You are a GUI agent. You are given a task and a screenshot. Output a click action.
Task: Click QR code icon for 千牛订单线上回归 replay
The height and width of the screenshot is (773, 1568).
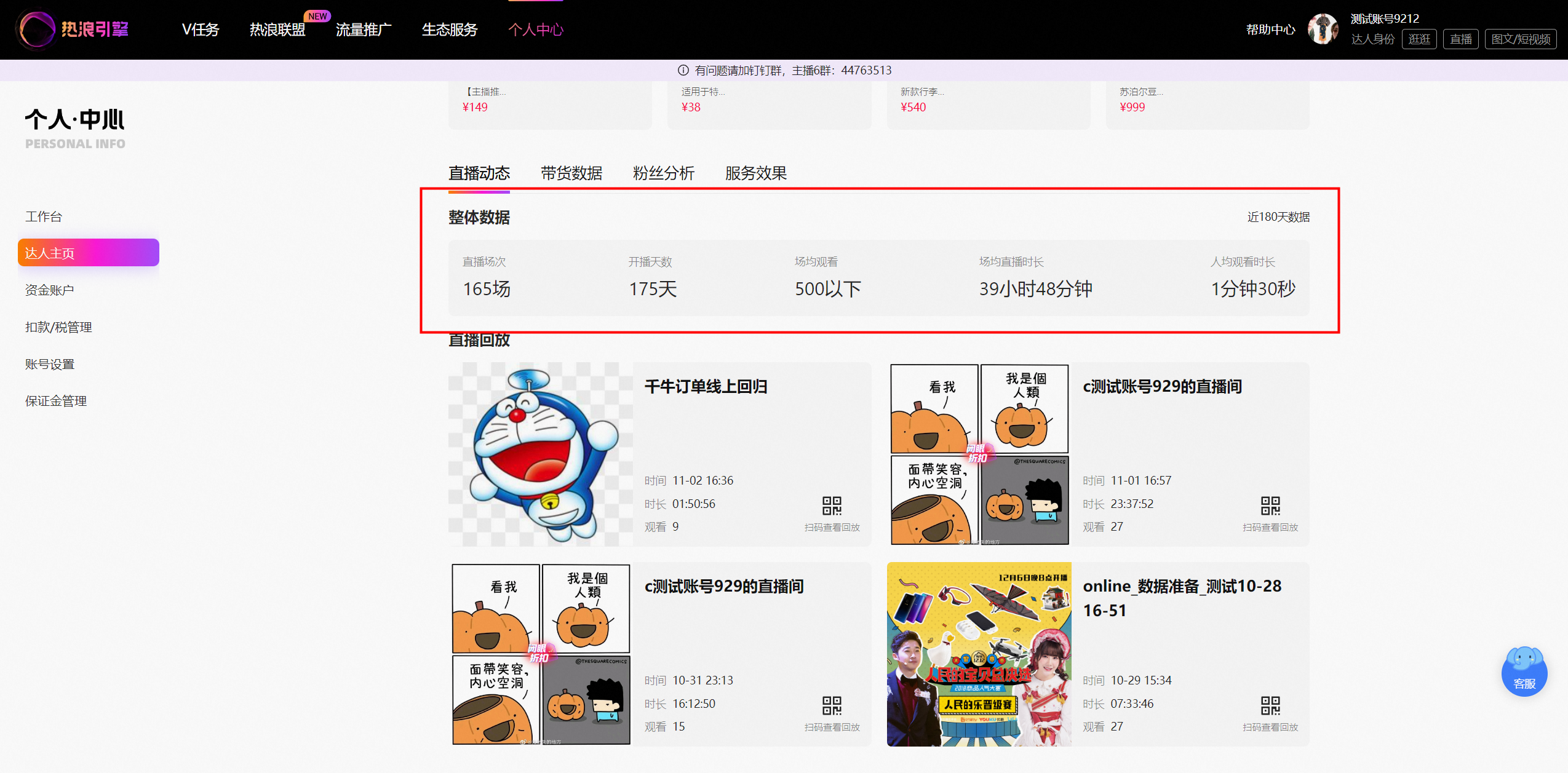[832, 505]
